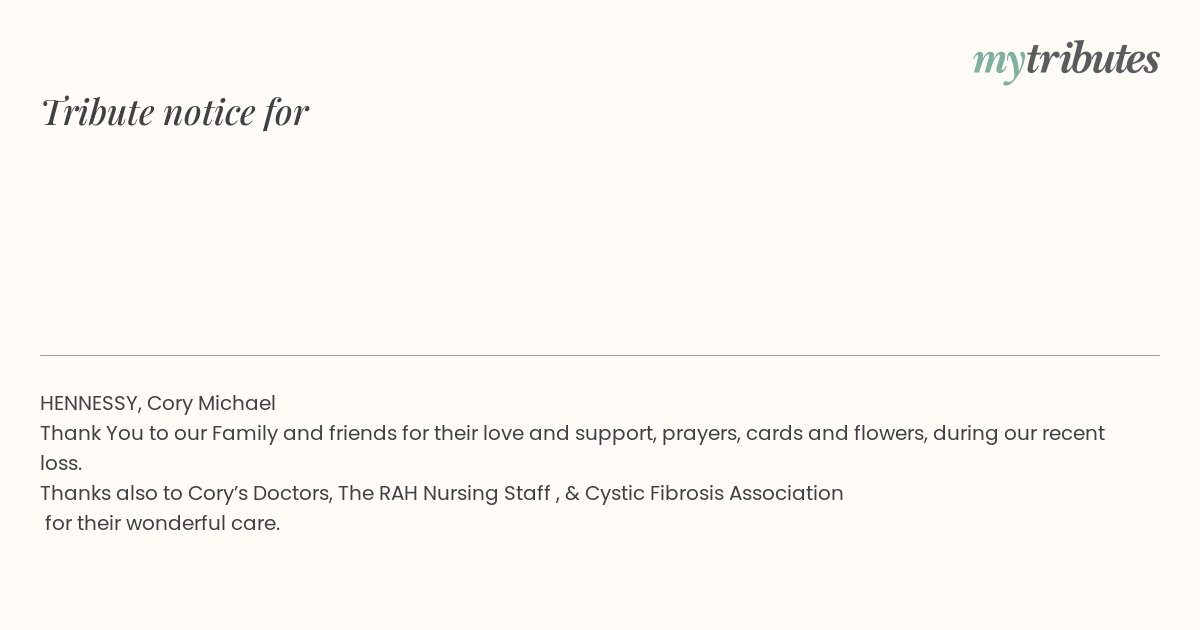This screenshot has height=630, width=1200.
Task: Click "The RAH Nursing Staff" text
Action: click(444, 494)
